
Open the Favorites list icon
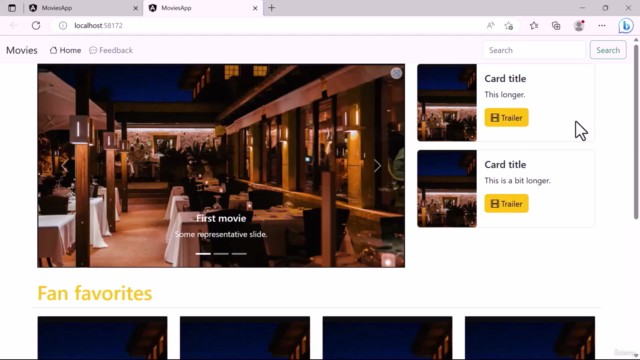point(534,26)
